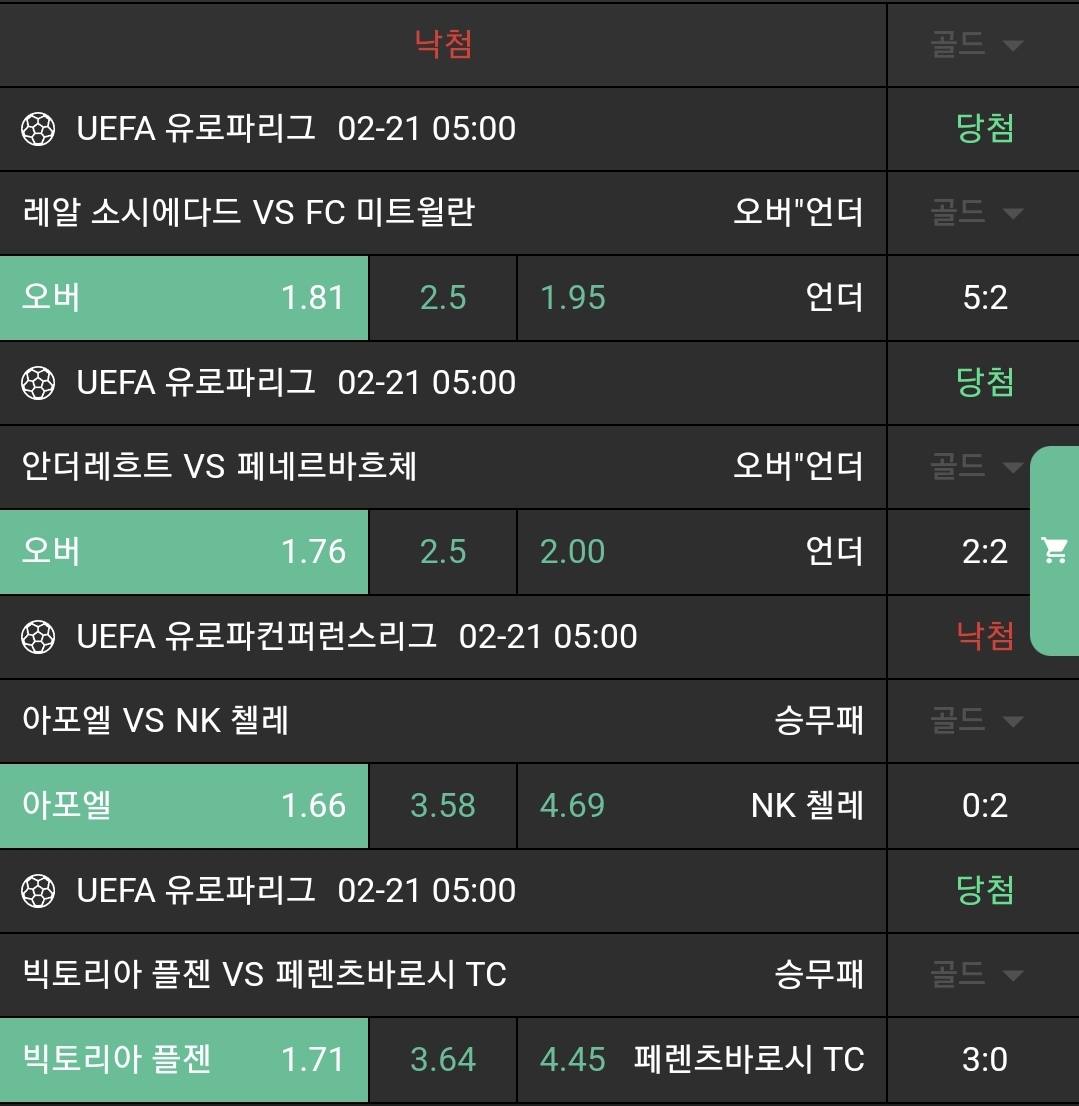Click soccer ball icon for 유로파컨퍼런스리그 row
The image size is (1079, 1106).
click(38, 637)
